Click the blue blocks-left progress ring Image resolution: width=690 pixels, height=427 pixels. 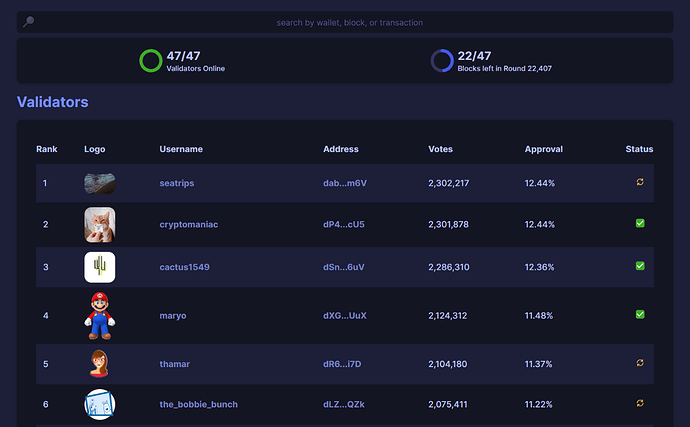(x=442, y=61)
